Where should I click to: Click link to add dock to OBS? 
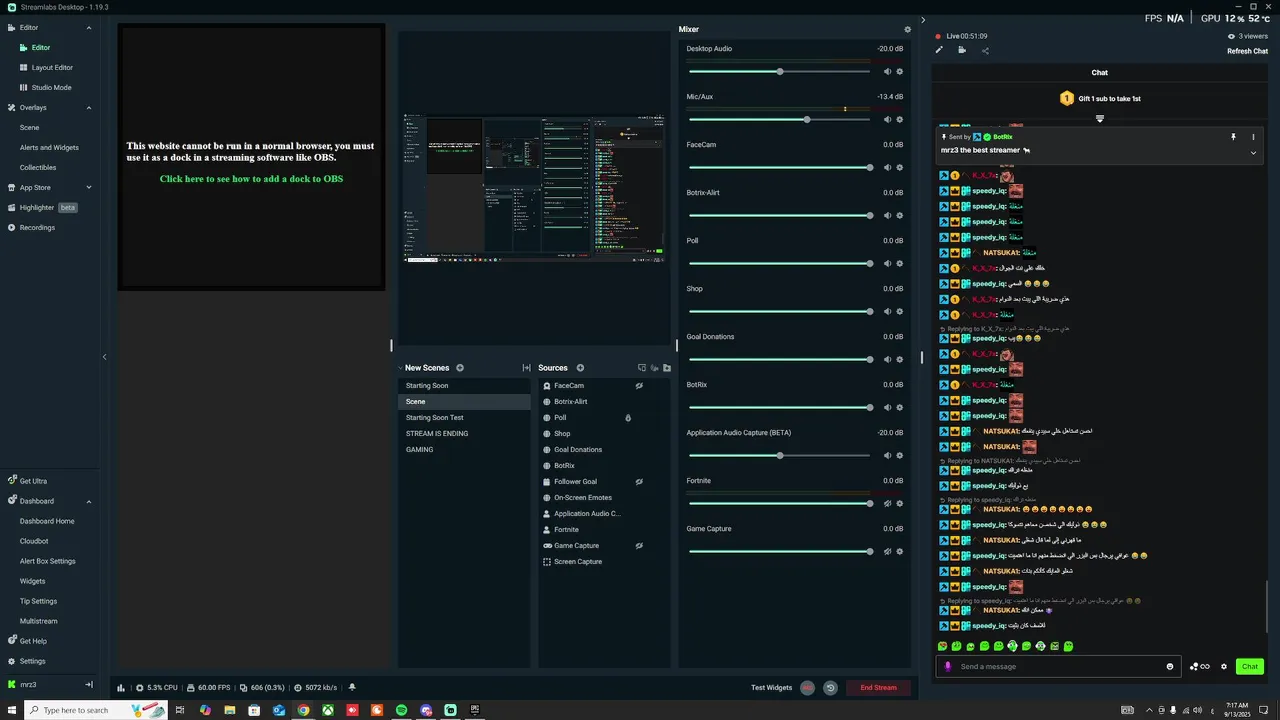pyautogui.click(x=251, y=179)
